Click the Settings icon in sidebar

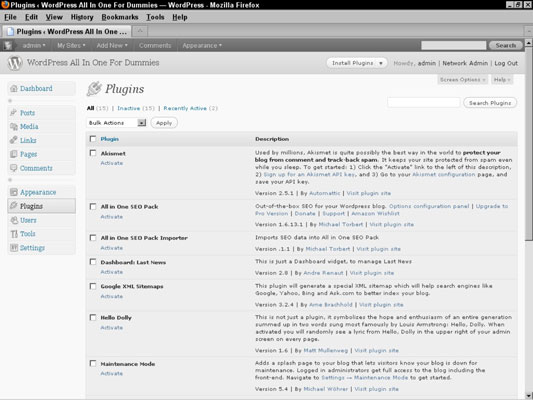pos(14,247)
